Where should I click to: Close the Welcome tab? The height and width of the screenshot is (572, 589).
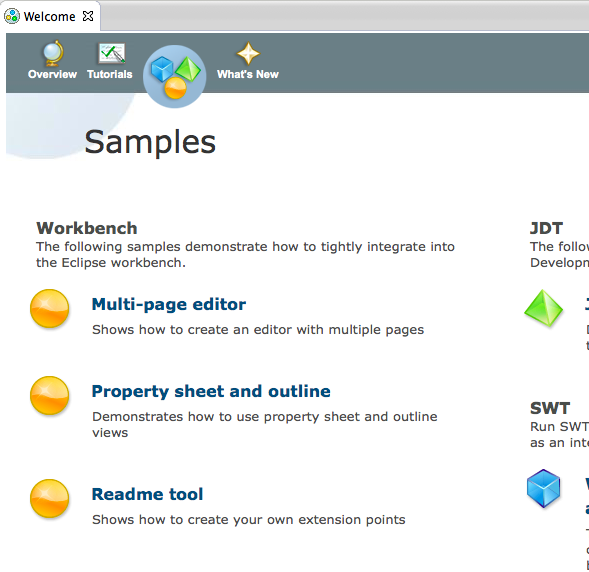(x=88, y=16)
